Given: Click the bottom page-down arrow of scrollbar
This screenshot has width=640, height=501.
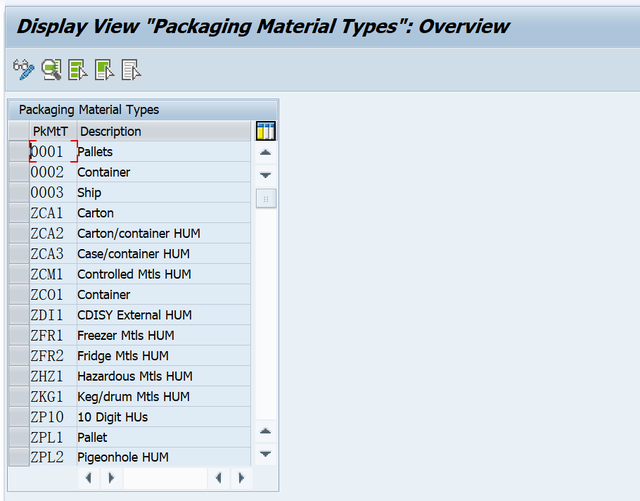Looking at the screenshot, I should (x=266, y=454).
